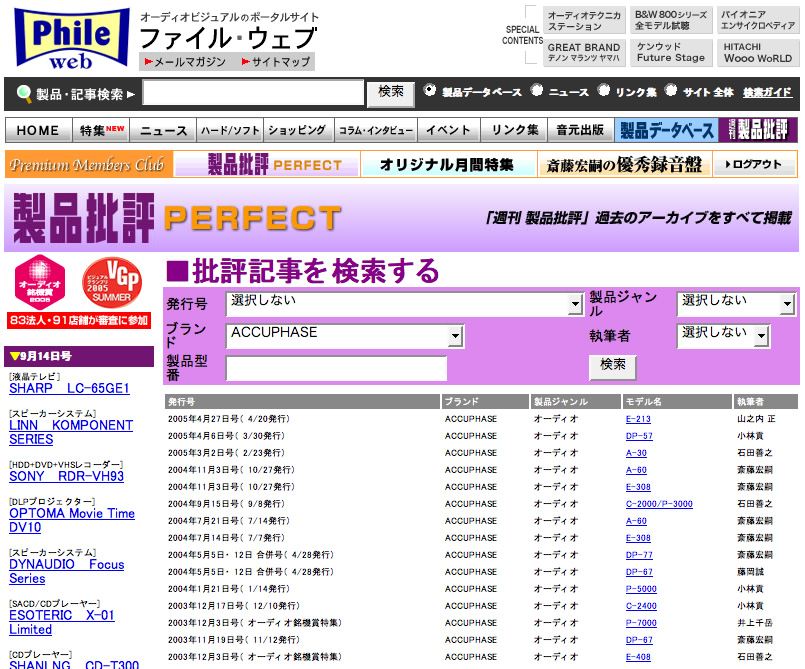This screenshot has height=669, width=805.
Task: Open the コラム・インタビュー navigation tab
Action: [376, 130]
